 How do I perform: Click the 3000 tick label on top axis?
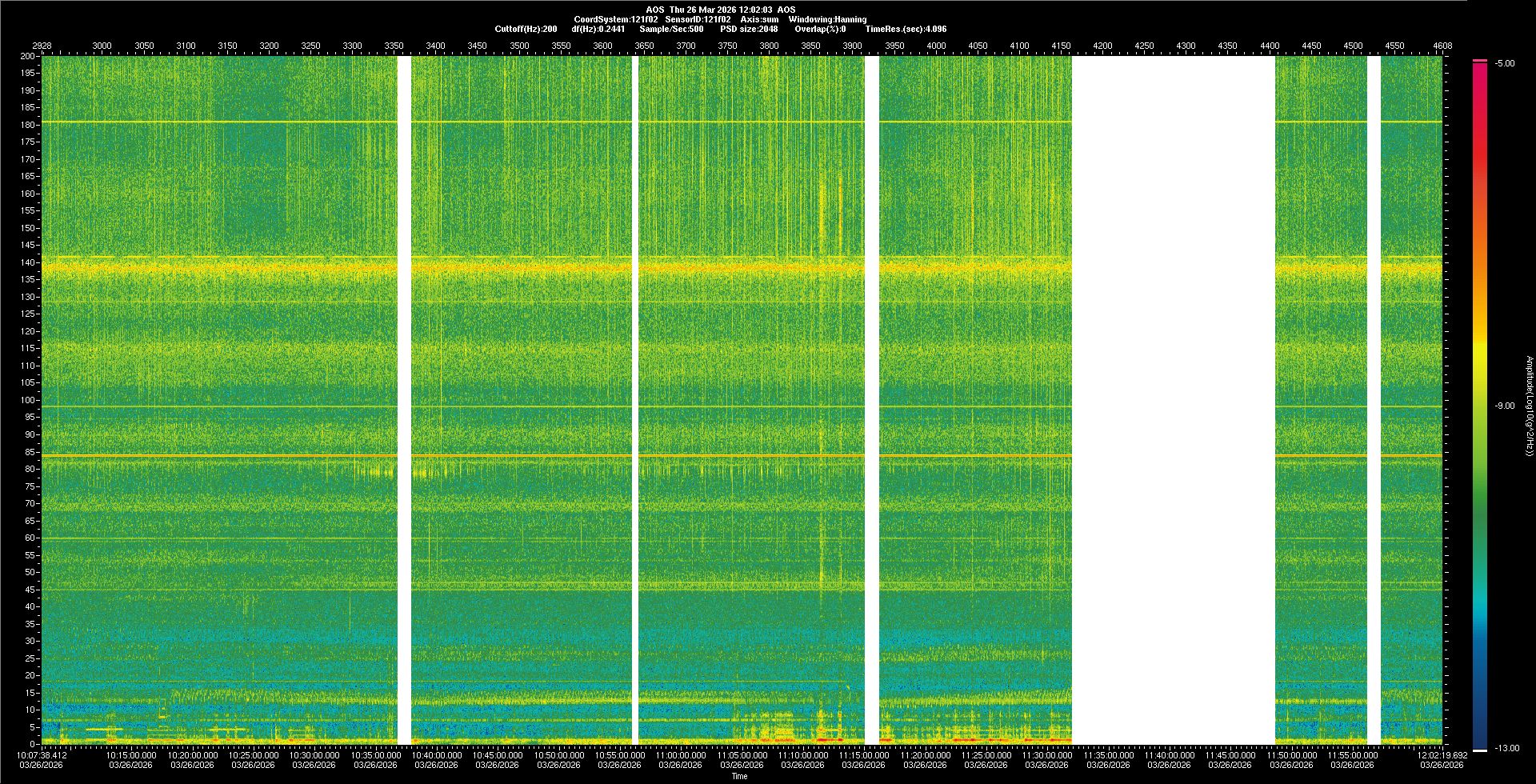click(x=102, y=46)
